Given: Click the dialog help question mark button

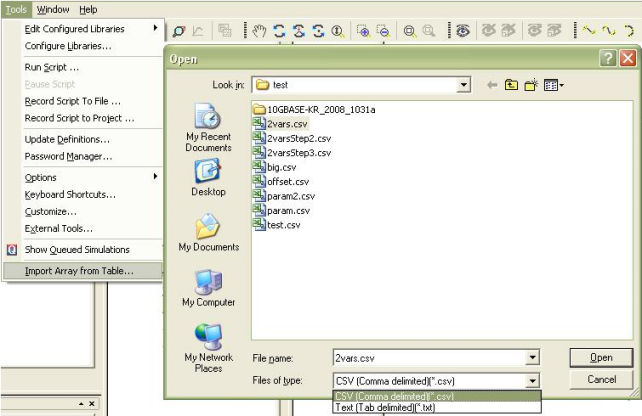Looking at the screenshot, I should click(x=608, y=59).
